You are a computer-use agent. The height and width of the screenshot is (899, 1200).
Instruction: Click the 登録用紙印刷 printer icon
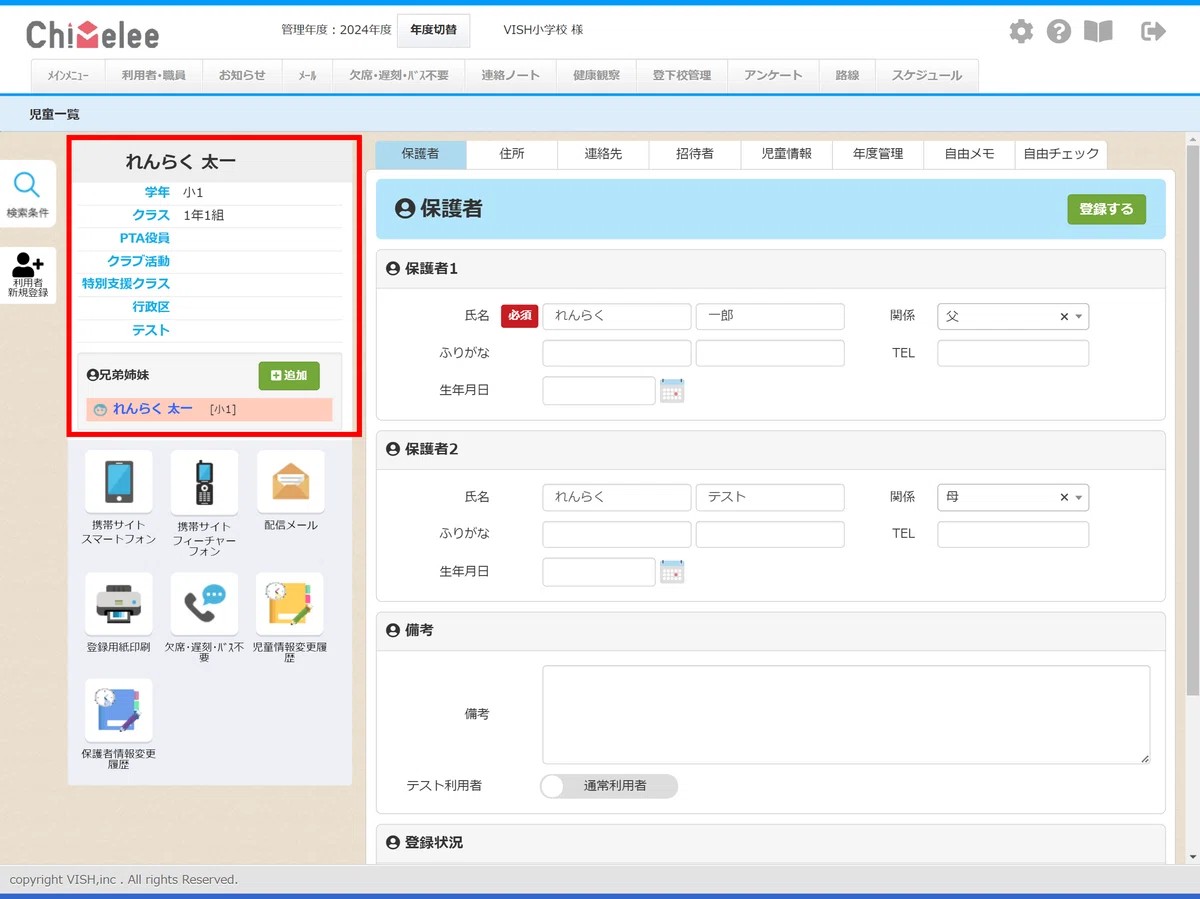(x=119, y=604)
